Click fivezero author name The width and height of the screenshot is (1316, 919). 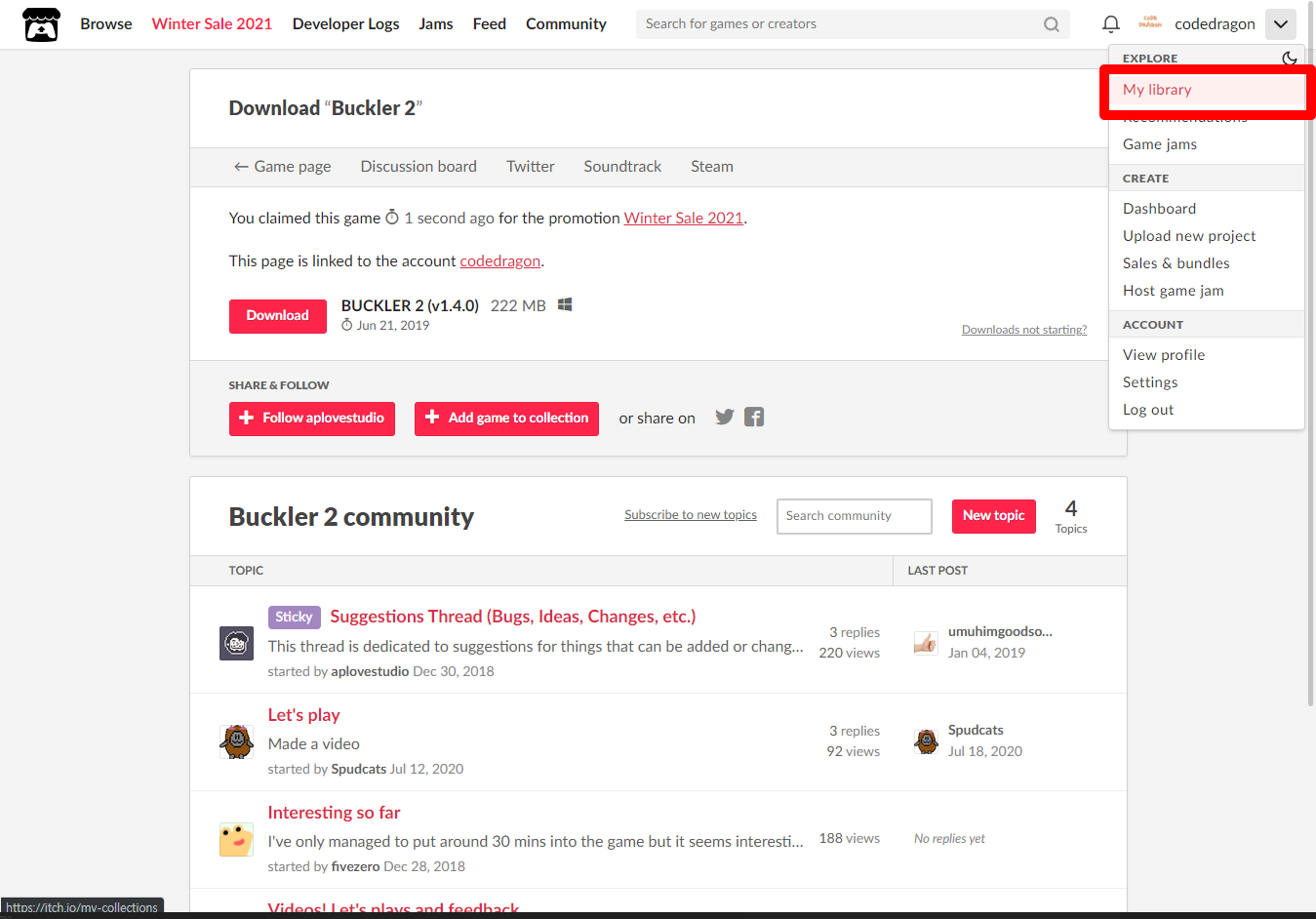[x=355, y=866]
